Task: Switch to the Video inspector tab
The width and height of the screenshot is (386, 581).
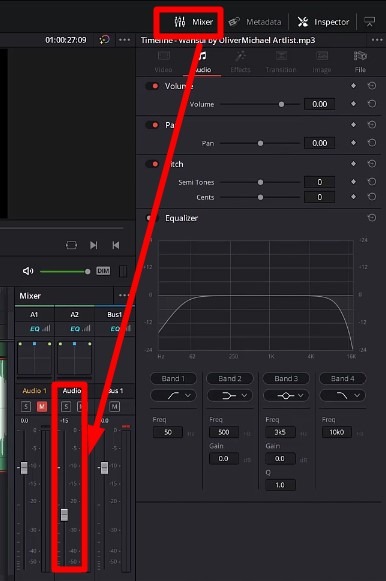Action: click(163, 62)
